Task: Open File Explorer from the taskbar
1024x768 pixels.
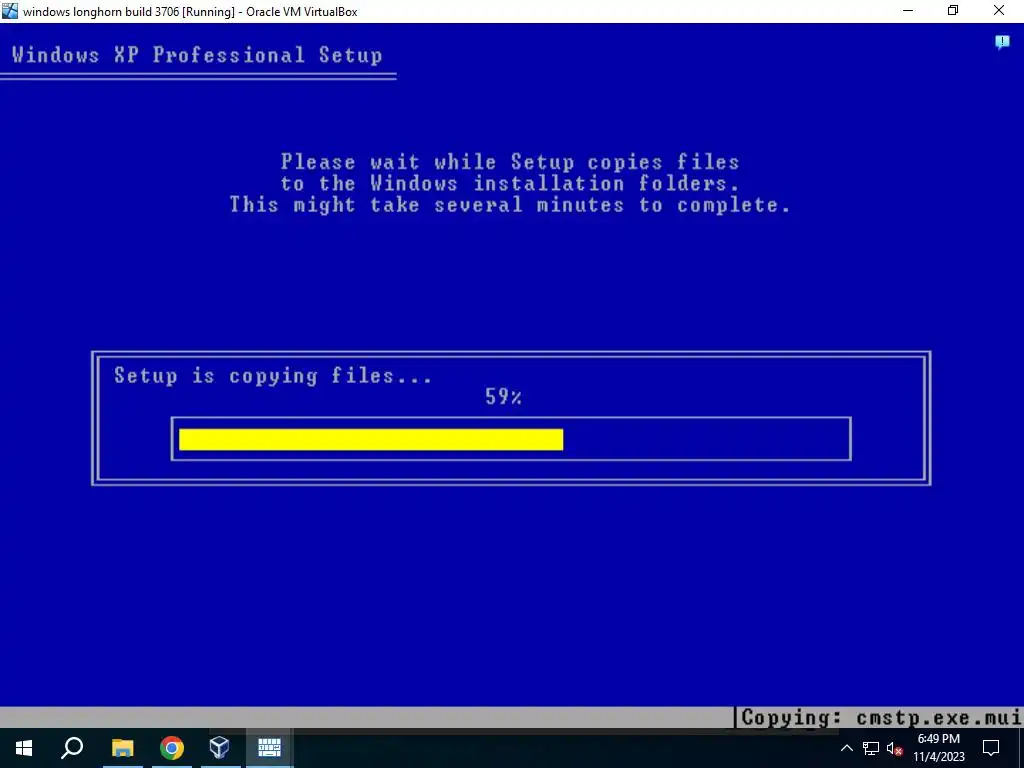Action: pos(122,748)
